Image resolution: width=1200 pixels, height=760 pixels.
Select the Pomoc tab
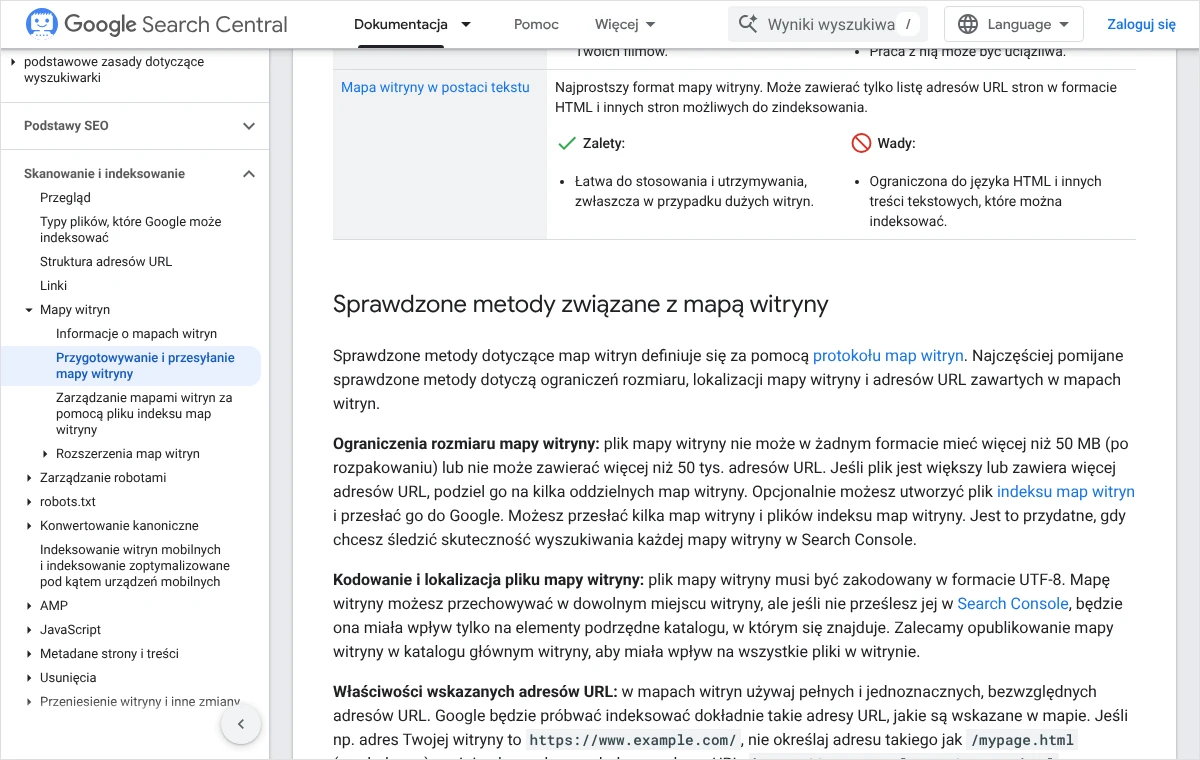point(536,24)
